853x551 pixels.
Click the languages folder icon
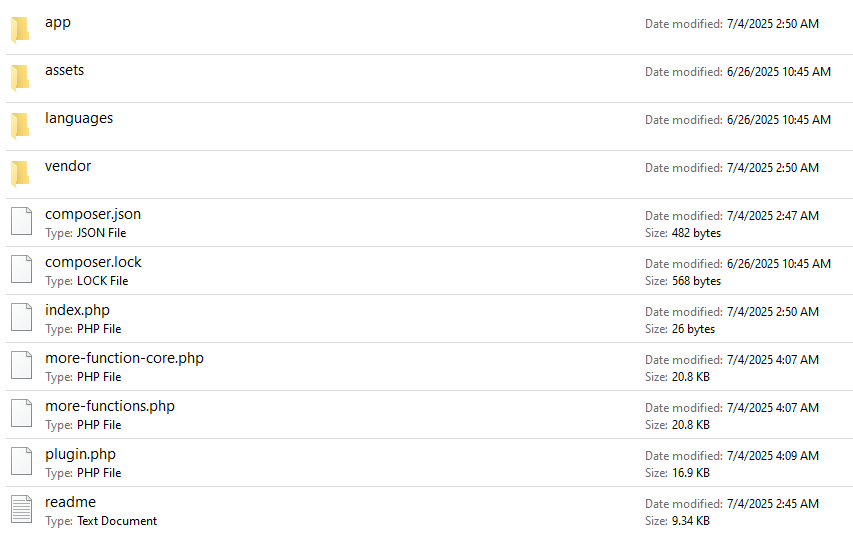coord(20,125)
